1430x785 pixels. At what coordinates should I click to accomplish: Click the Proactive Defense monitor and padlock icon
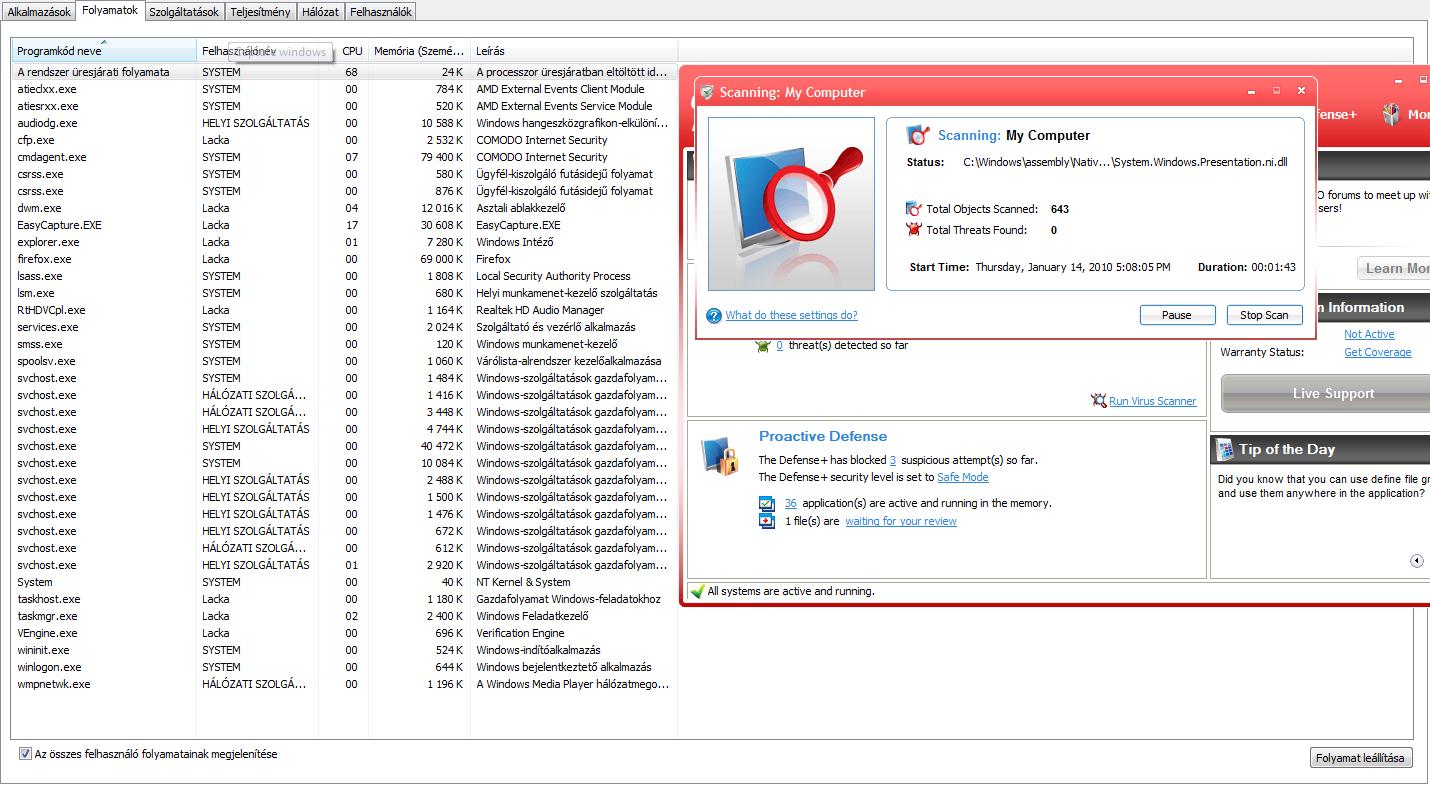click(719, 456)
